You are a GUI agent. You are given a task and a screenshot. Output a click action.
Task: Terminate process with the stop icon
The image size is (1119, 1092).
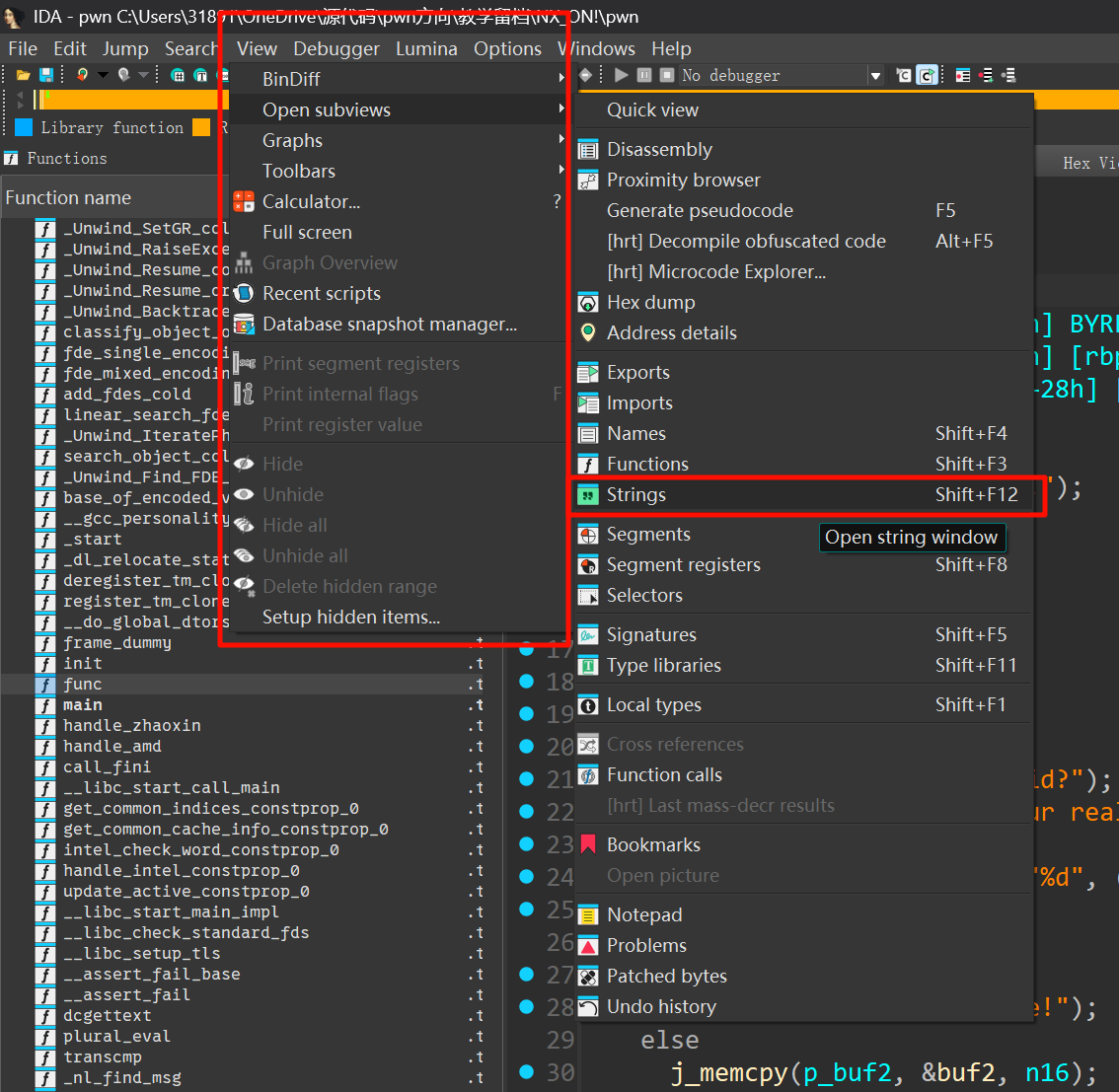(x=667, y=75)
